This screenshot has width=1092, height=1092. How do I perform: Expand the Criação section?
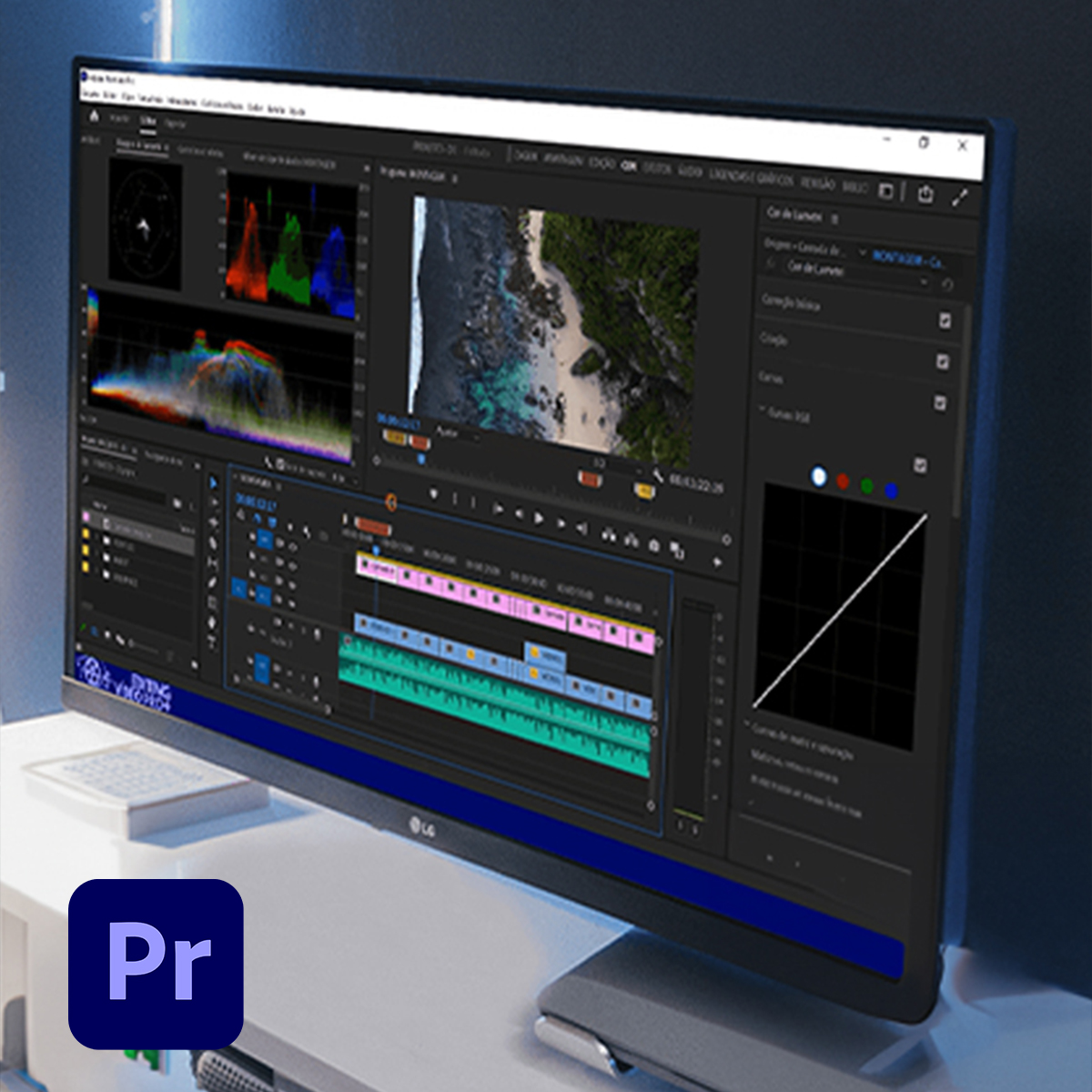(773, 339)
